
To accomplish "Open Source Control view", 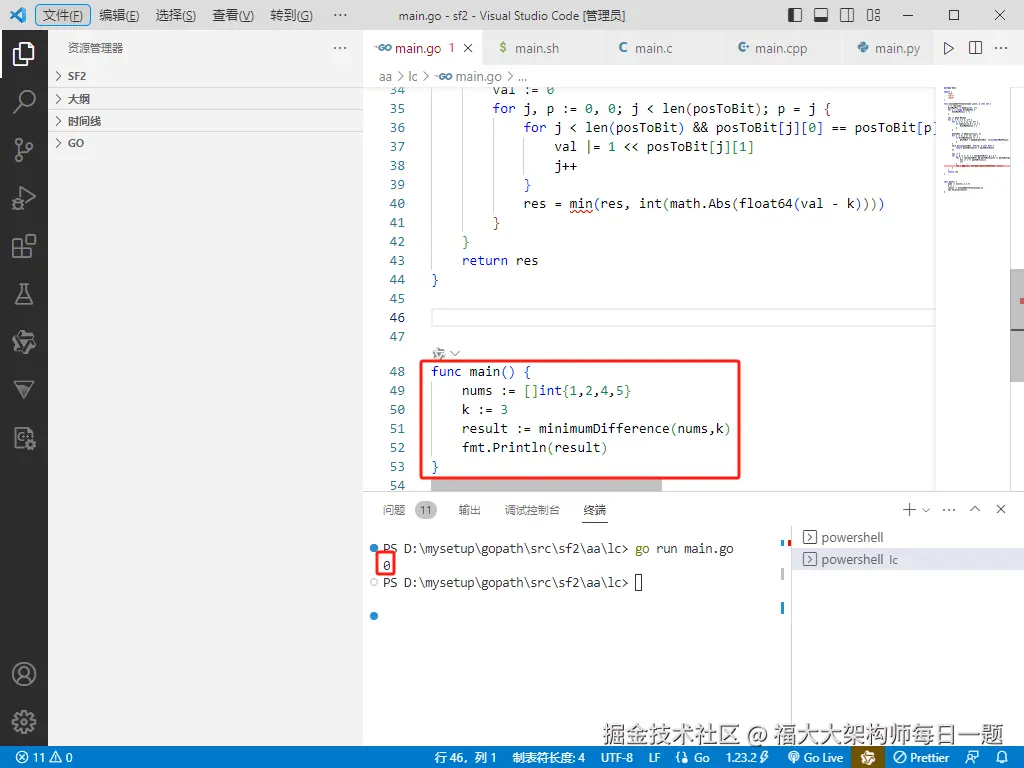I will 24,150.
